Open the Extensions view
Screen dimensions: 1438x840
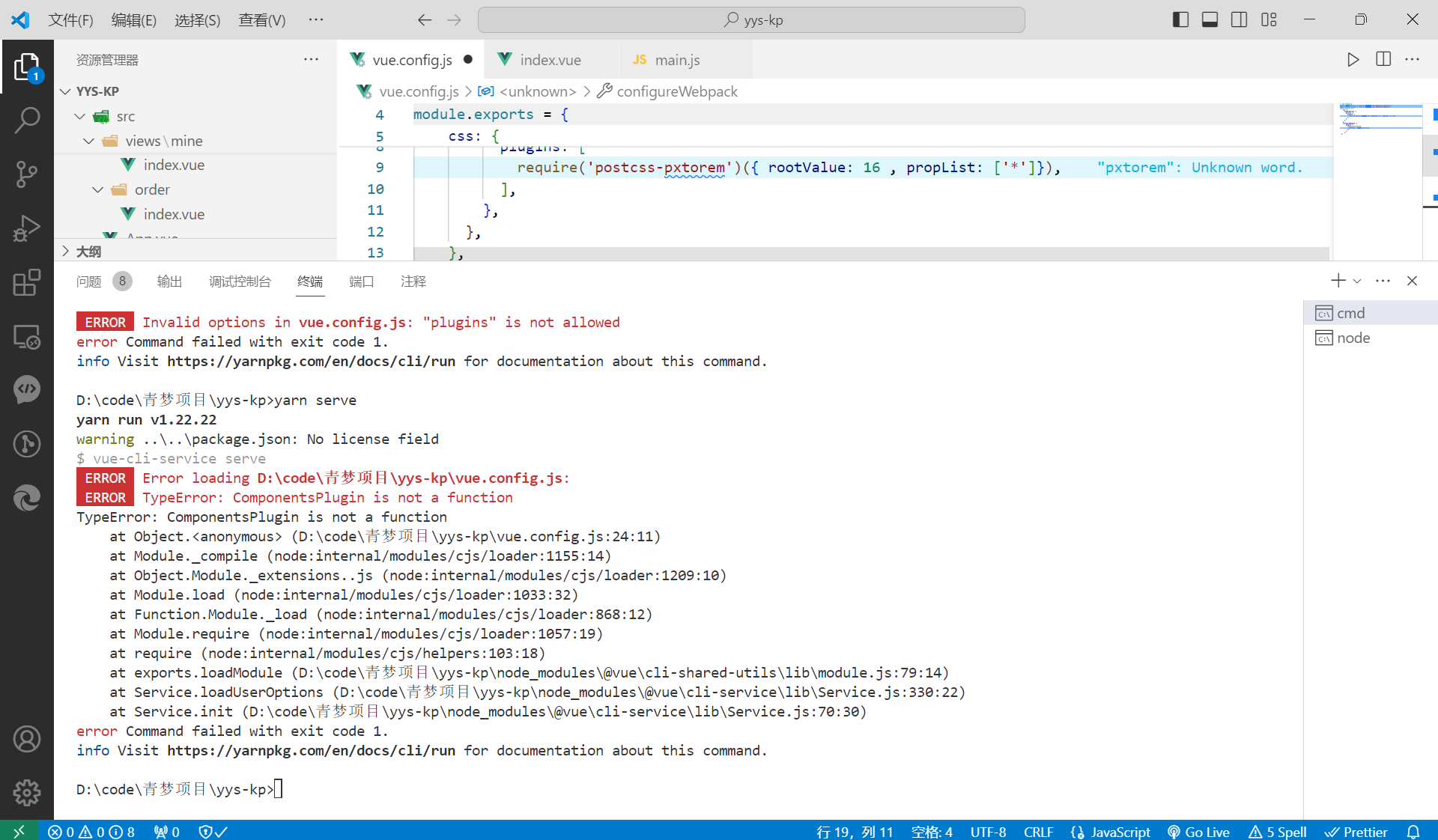tap(27, 282)
